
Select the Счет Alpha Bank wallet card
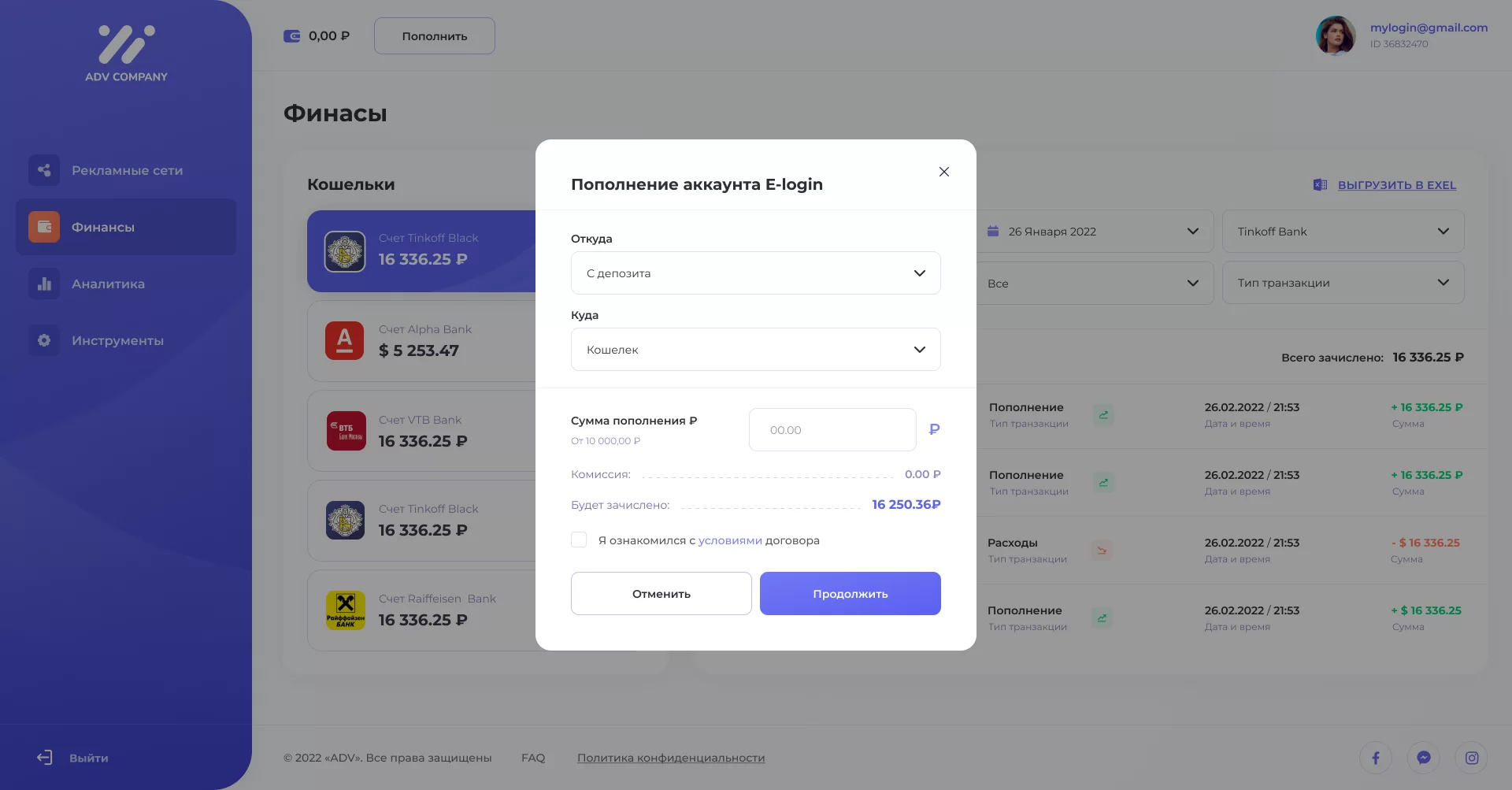421,341
